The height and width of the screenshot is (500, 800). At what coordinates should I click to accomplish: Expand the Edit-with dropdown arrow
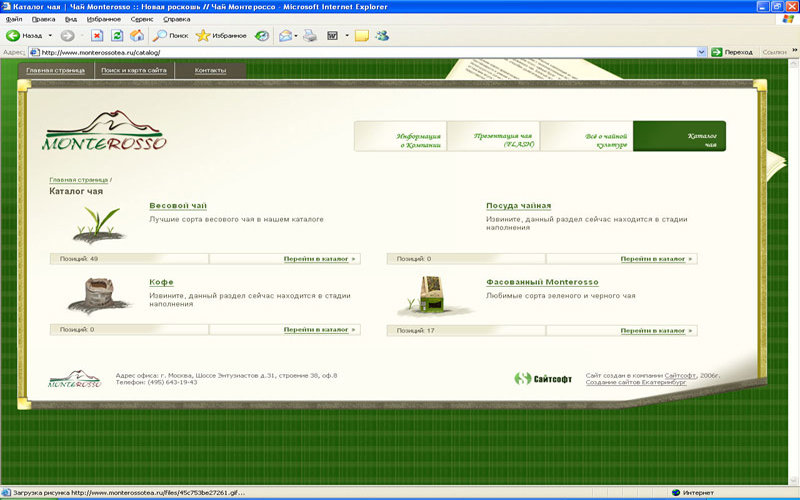pyautogui.click(x=347, y=36)
